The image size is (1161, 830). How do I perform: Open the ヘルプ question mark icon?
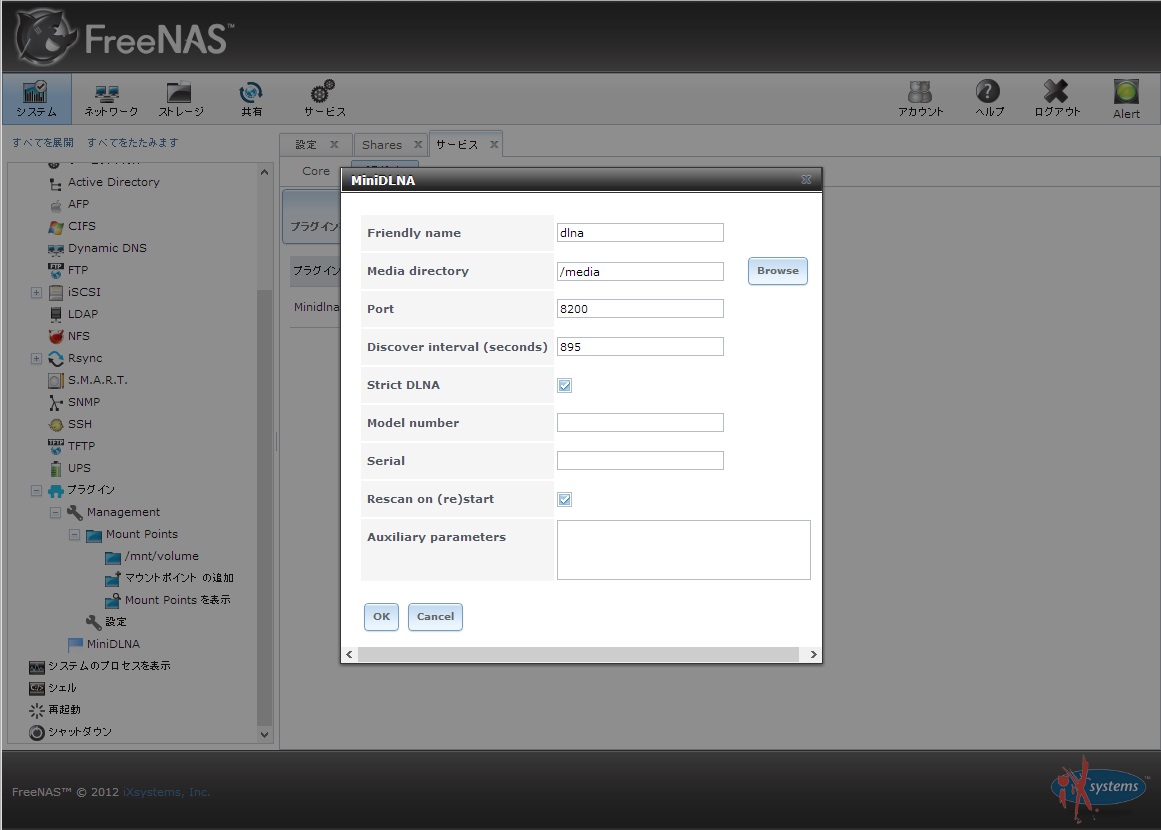(x=988, y=98)
